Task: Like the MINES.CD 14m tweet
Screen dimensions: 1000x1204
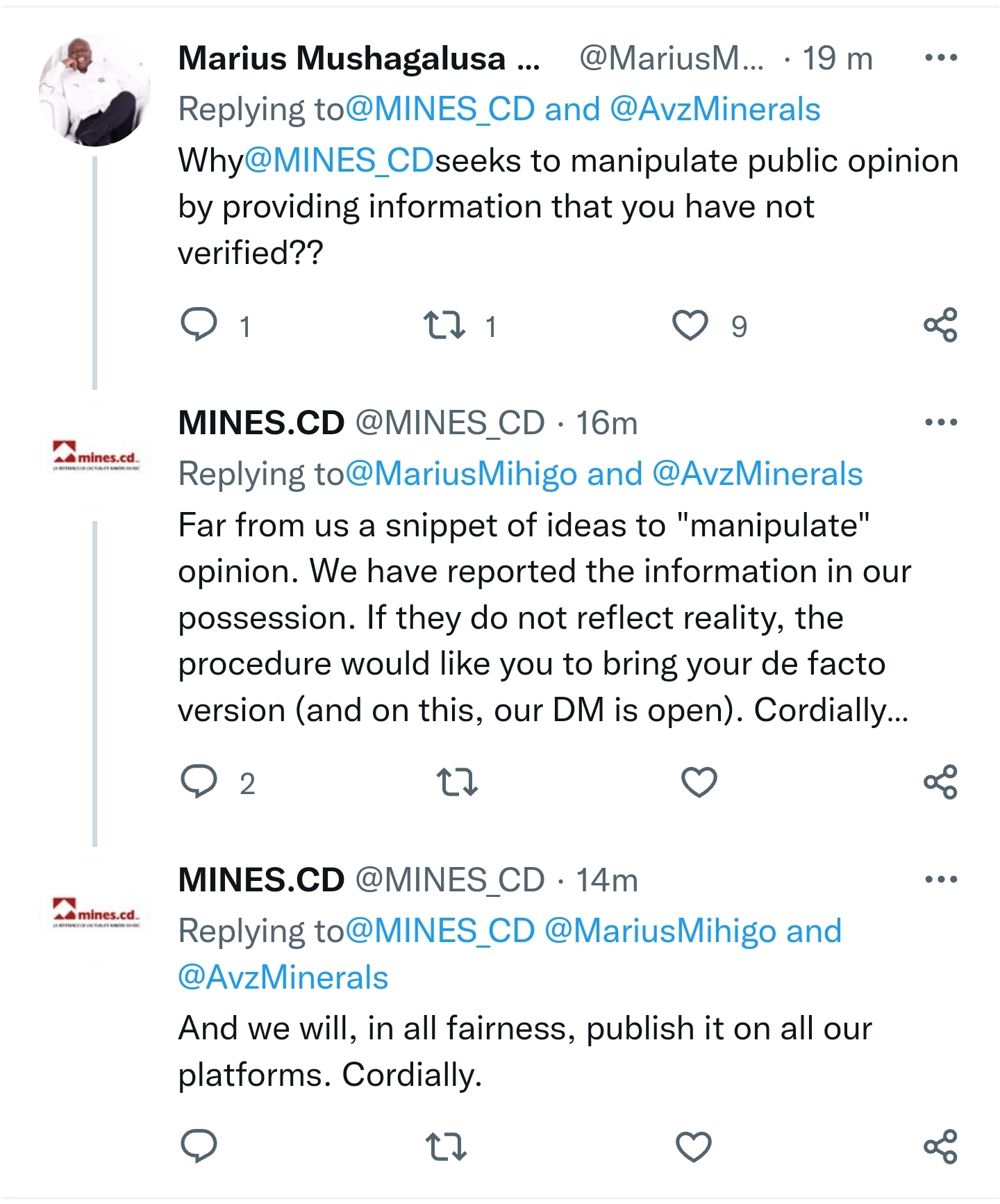Action: (694, 1146)
